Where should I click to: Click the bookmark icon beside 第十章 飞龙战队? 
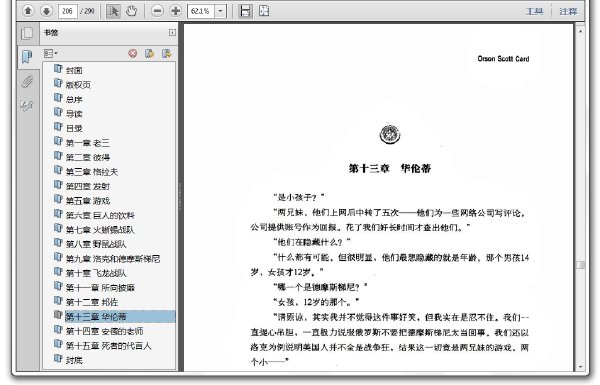[58, 271]
